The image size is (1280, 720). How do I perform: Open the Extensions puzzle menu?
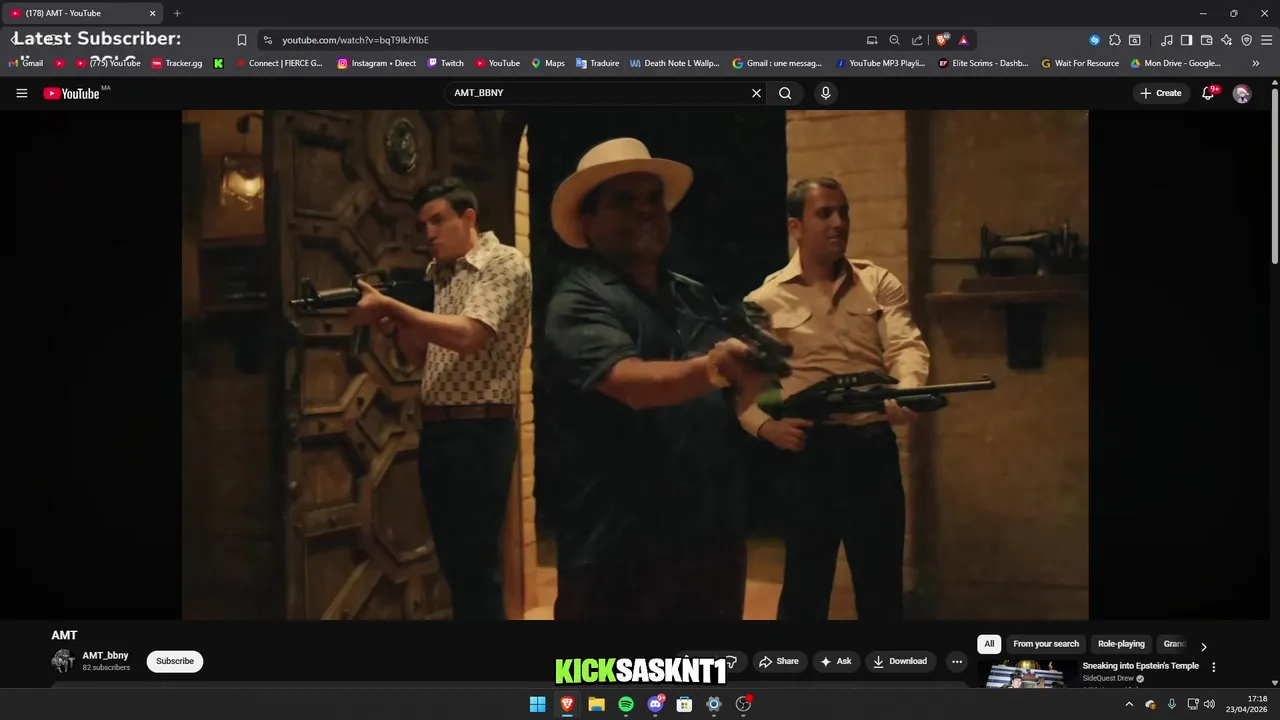[x=1115, y=40]
